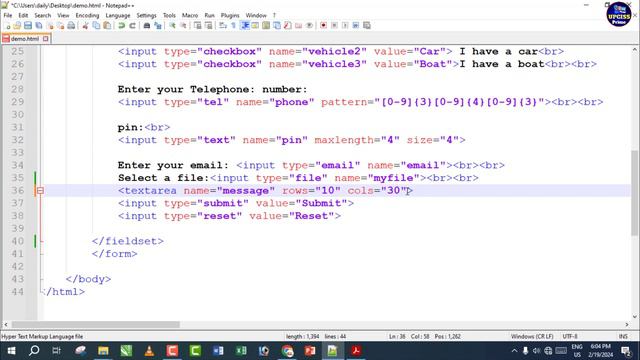Click the horizontal scrollbar thumb
The height and width of the screenshot is (360, 640).
click(x=96, y=324)
